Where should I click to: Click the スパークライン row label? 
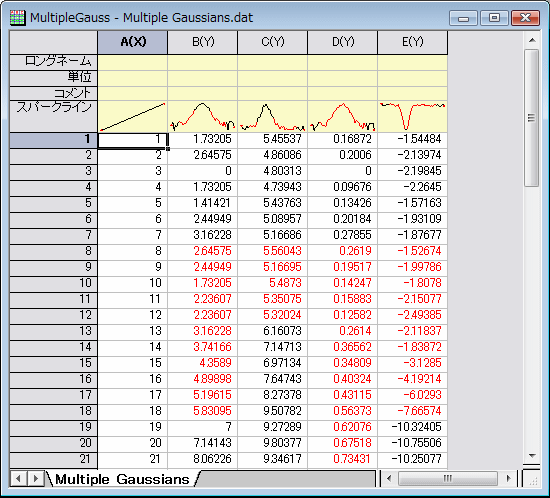[x=53, y=116]
